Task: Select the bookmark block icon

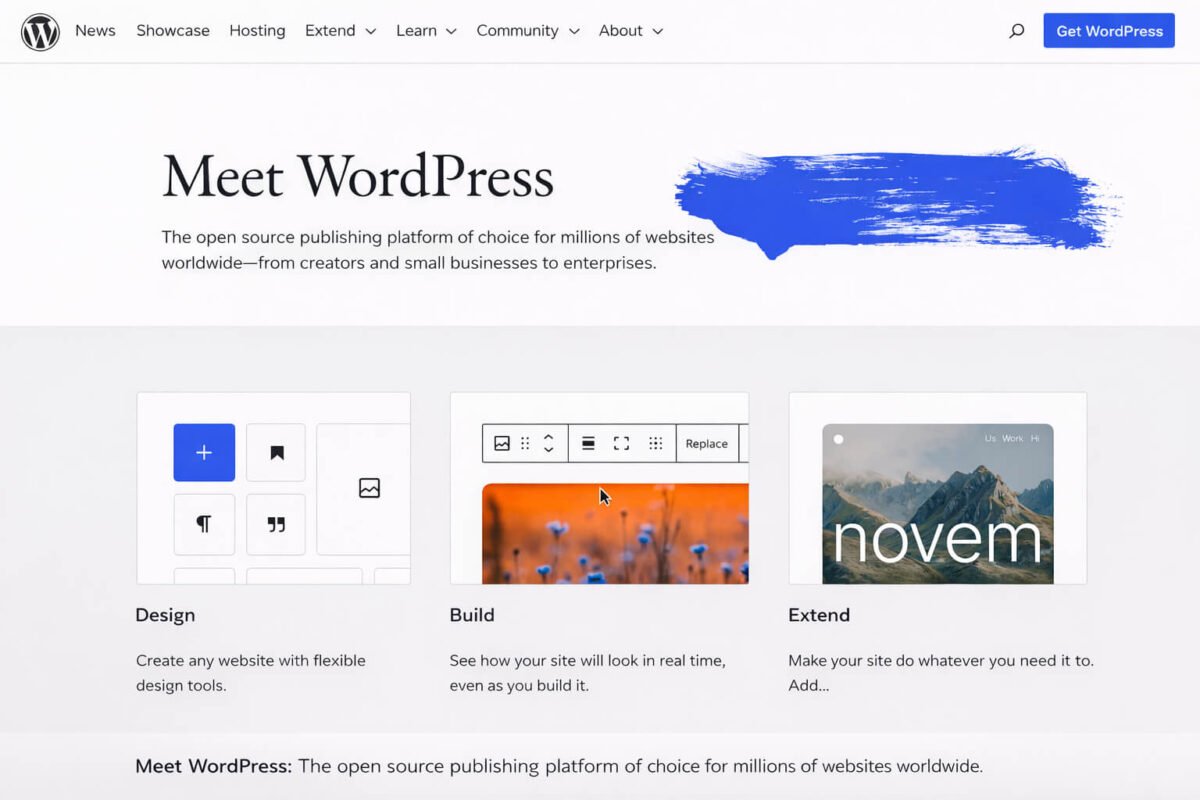Action: click(276, 452)
